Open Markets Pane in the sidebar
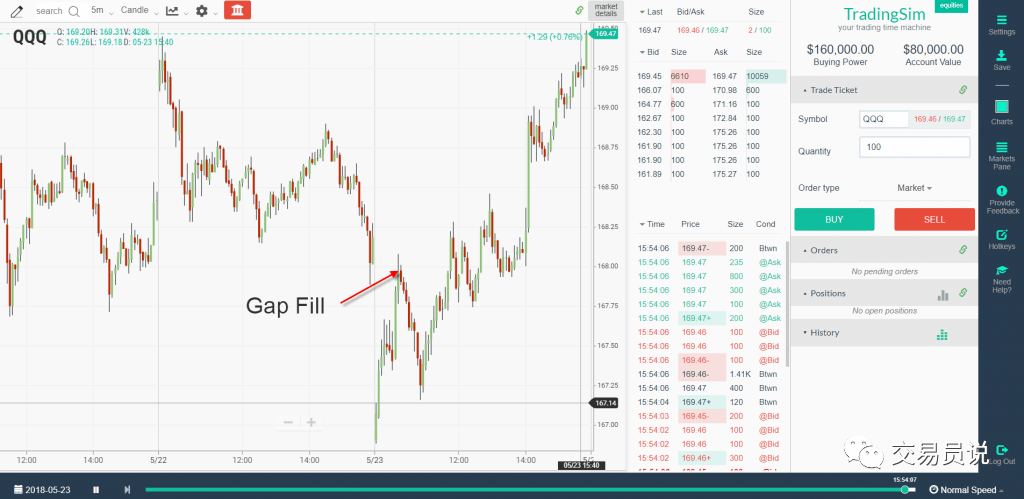1024x499 pixels. (x=1002, y=155)
